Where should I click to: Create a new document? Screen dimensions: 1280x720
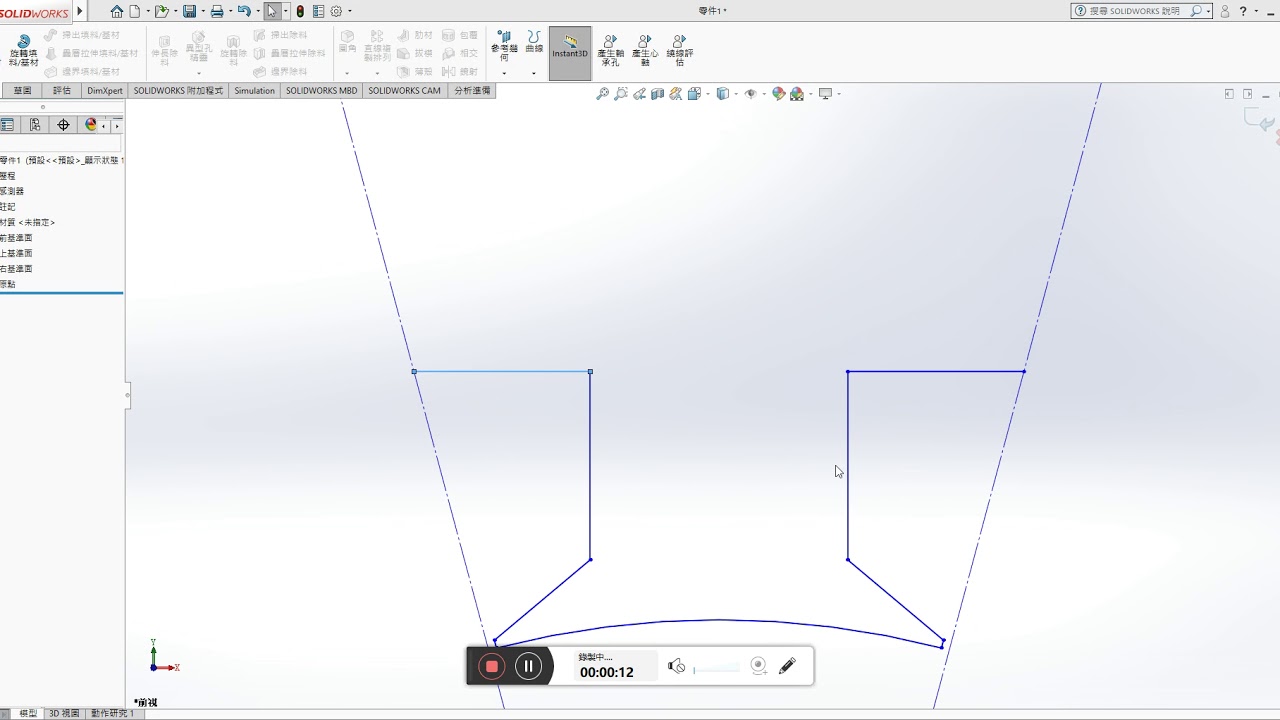click(x=134, y=11)
